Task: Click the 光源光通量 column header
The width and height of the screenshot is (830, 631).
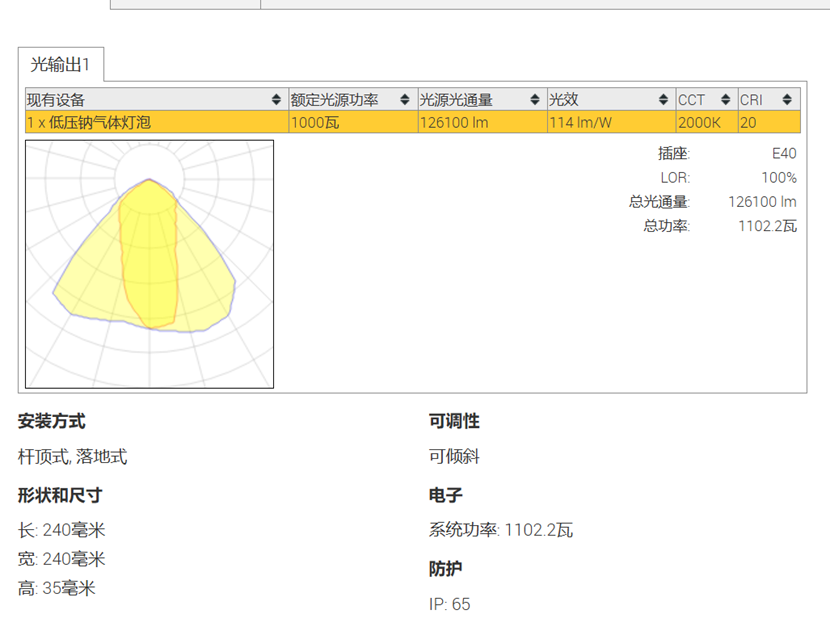Action: pos(482,100)
